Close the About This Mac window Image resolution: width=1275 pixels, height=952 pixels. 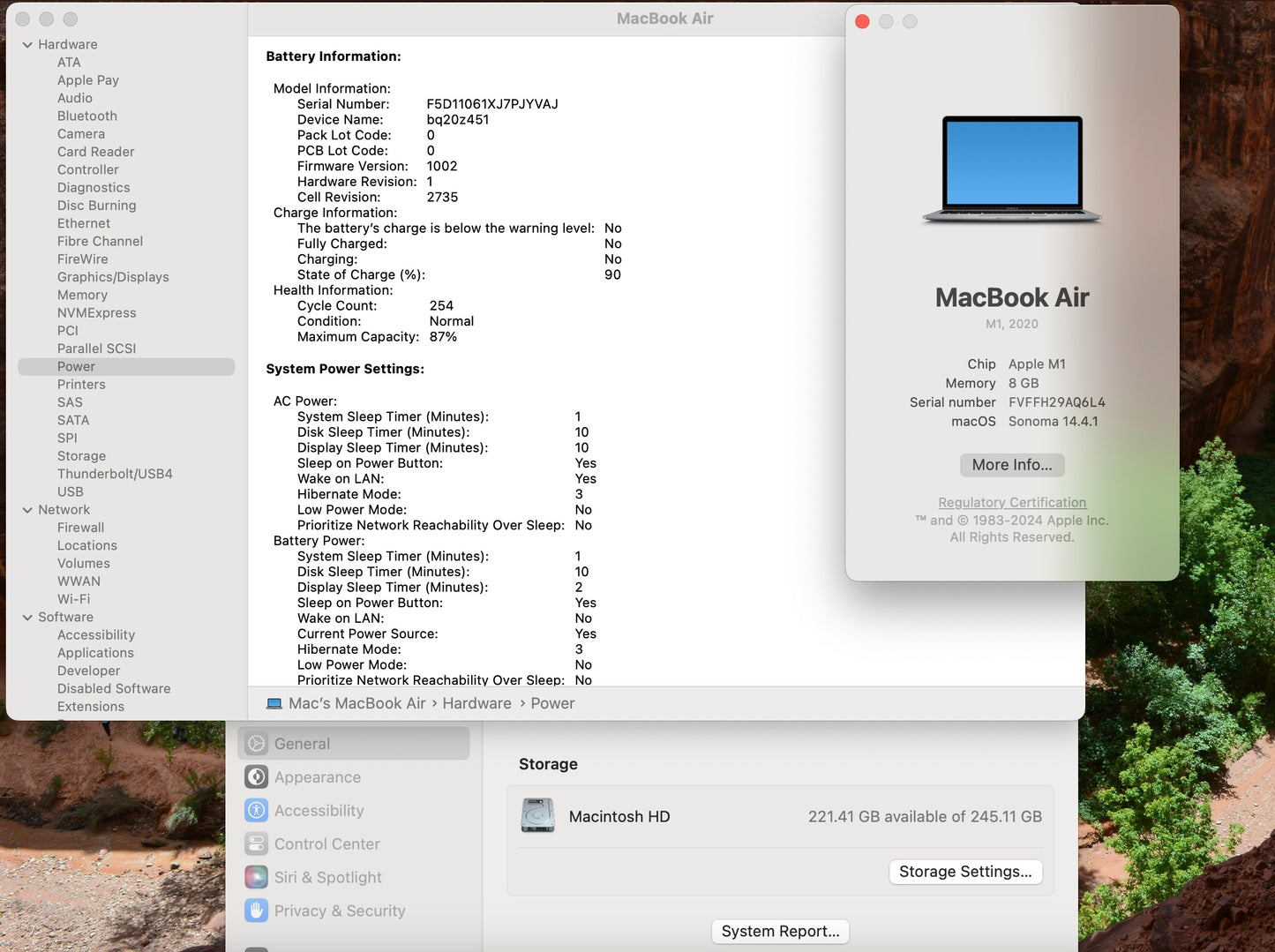coord(863,22)
